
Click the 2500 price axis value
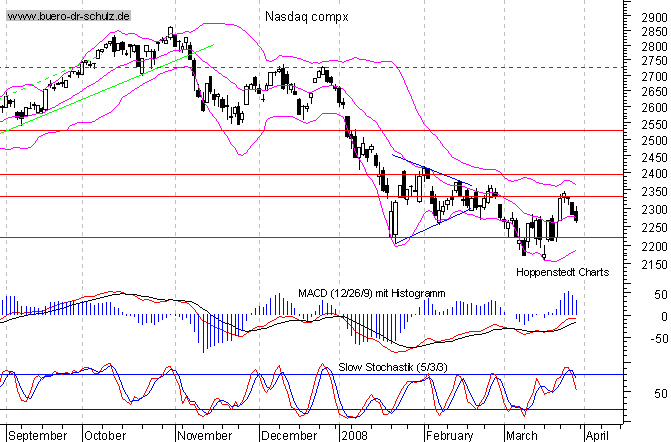[x=654, y=141]
